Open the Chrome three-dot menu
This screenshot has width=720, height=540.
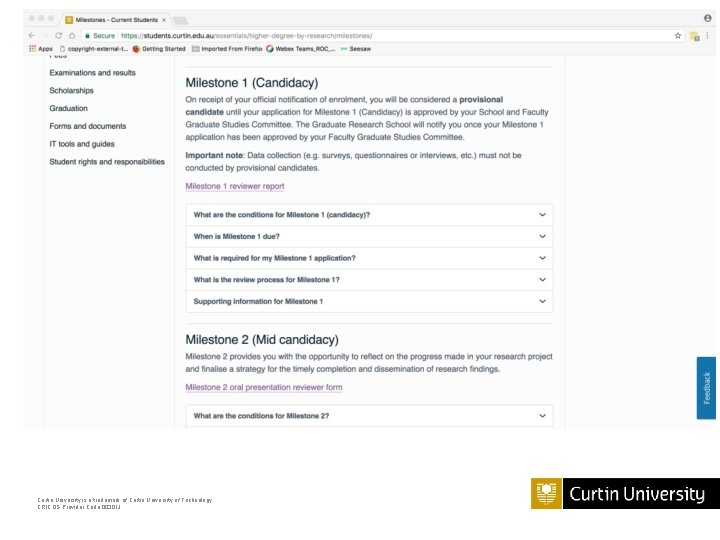(708, 35)
